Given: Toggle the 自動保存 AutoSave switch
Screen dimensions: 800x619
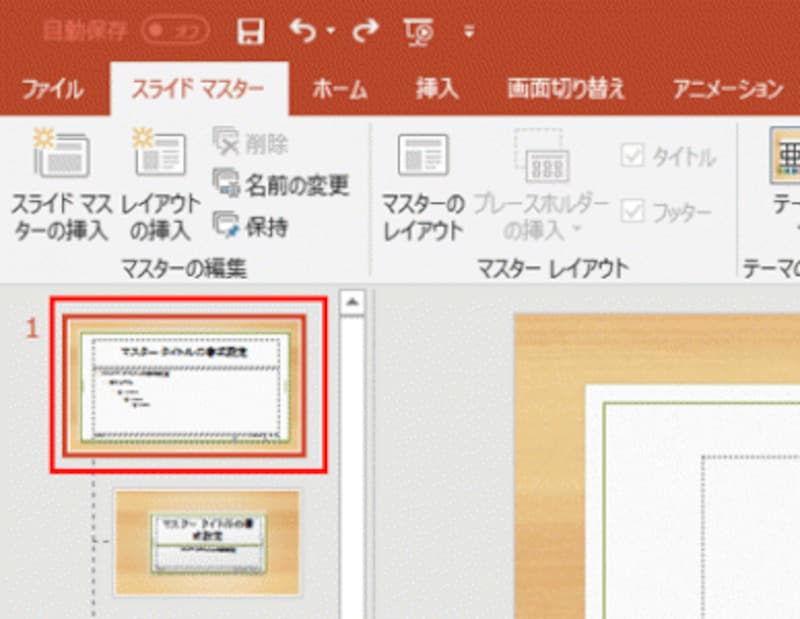Looking at the screenshot, I should [x=176, y=31].
